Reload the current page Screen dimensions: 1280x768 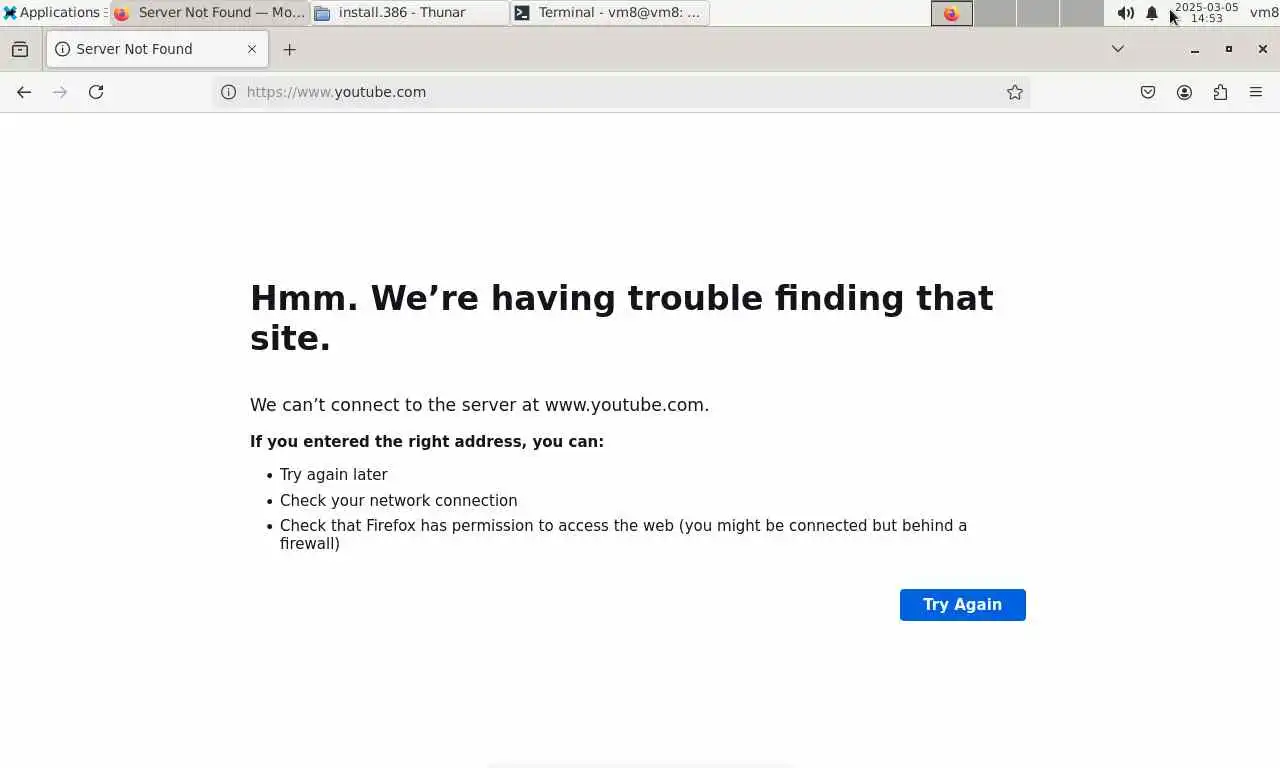point(96,92)
